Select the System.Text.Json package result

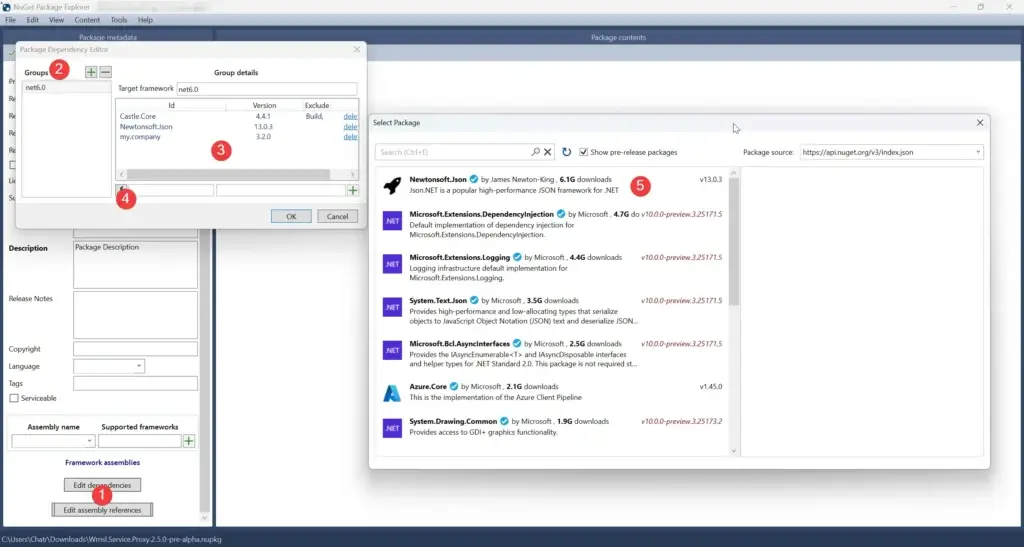(x=552, y=310)
